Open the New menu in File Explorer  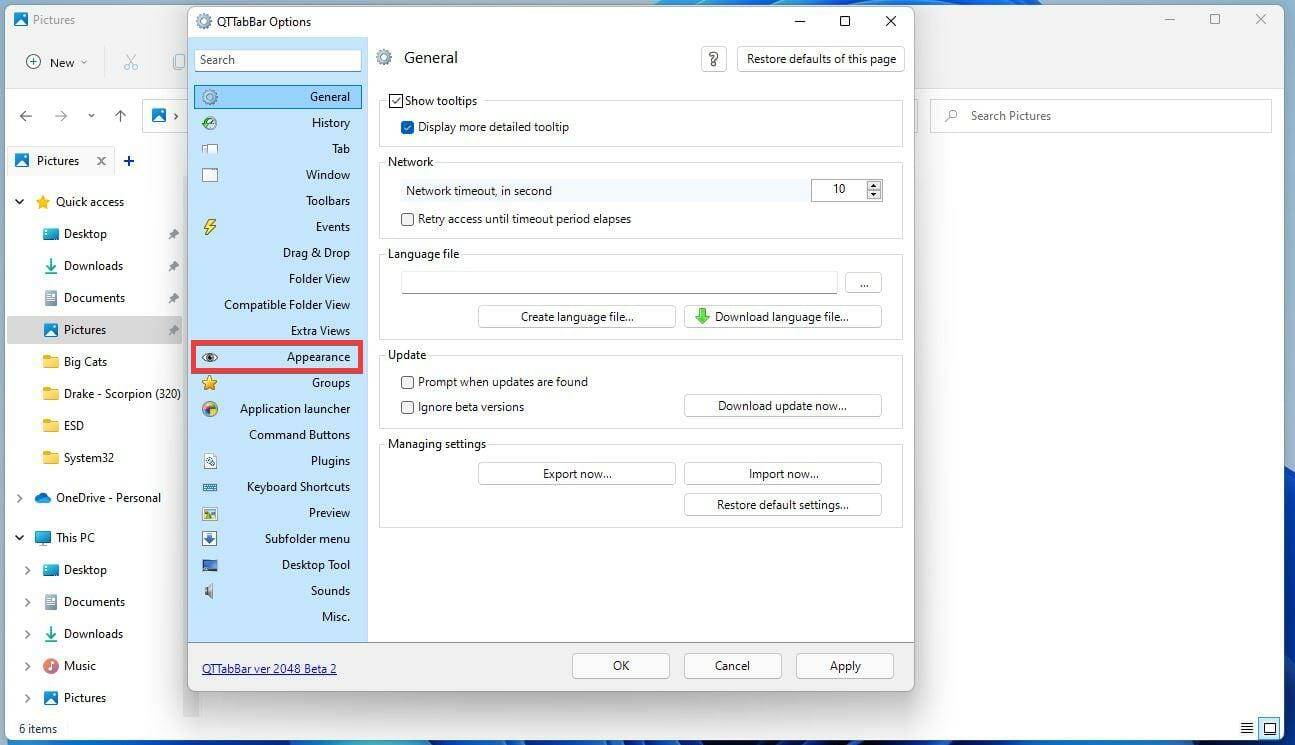[x=55, y=62]
